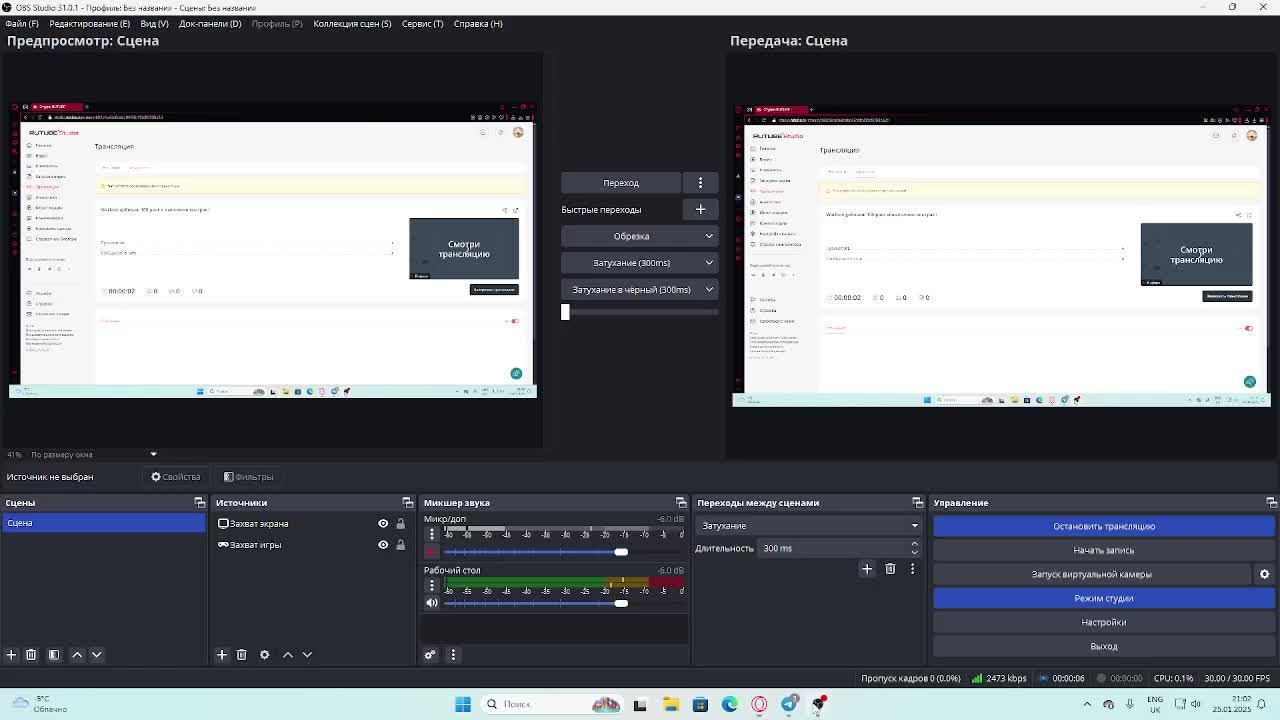Viewport: 1280px width, 720px height.
Task: Open Telegram from the taskbar
Action: (x=789, y=704)
